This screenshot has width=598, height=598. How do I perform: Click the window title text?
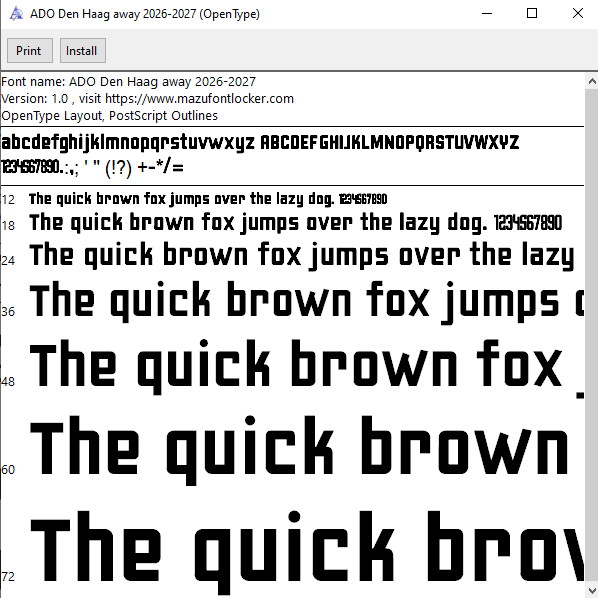pyautogui.click(x=145, y=14)
